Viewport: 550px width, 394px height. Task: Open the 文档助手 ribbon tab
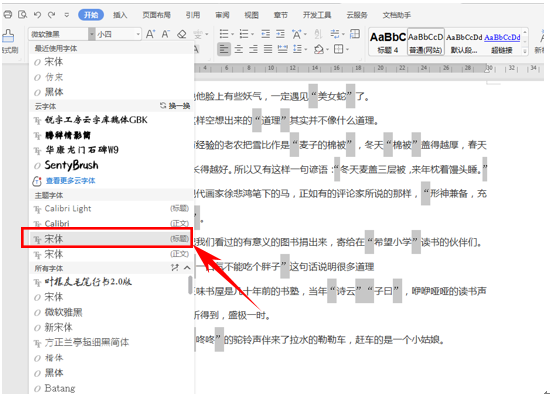[x=397, y=15]
